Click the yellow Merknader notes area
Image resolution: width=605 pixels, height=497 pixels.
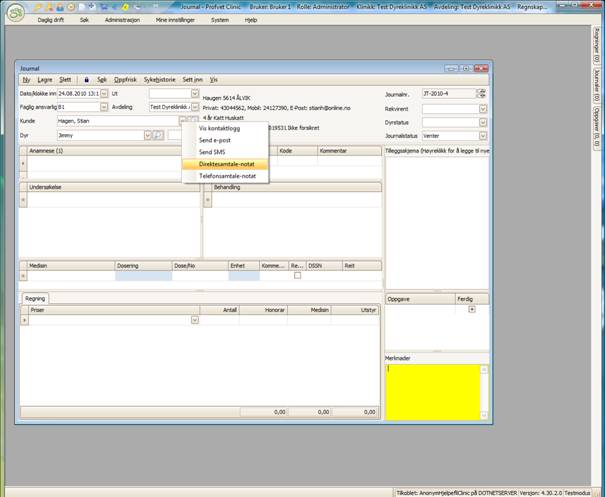click(435, 390)
